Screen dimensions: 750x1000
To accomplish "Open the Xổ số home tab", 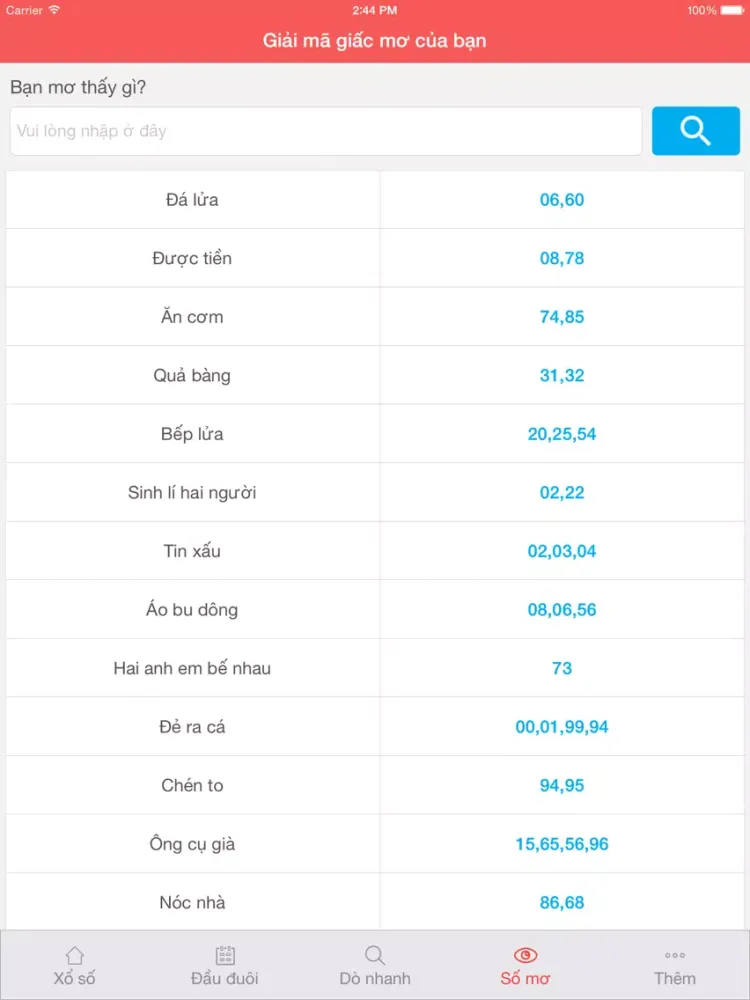I will coord(75,966).
